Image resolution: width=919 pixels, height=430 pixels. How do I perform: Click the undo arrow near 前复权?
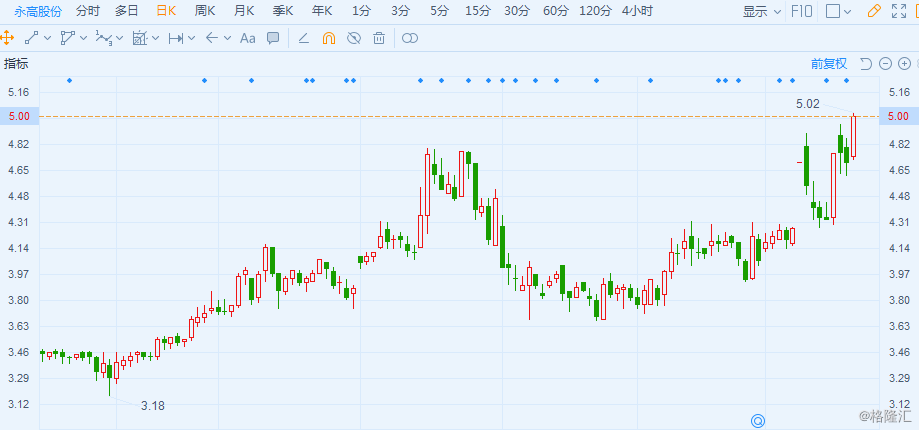[x=866, y=64]
